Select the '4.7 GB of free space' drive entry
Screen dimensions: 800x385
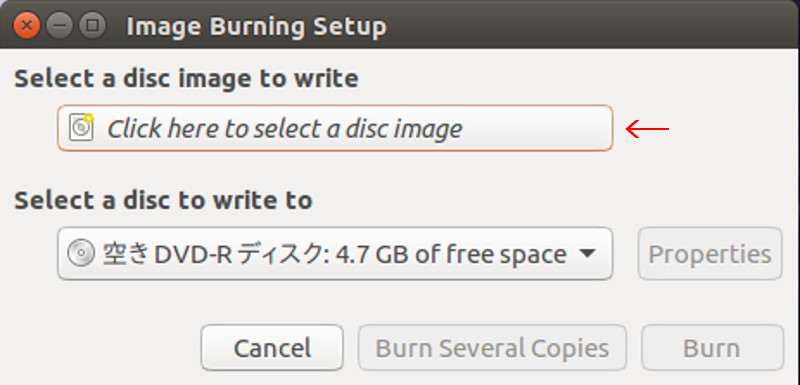tap(451, 254)
